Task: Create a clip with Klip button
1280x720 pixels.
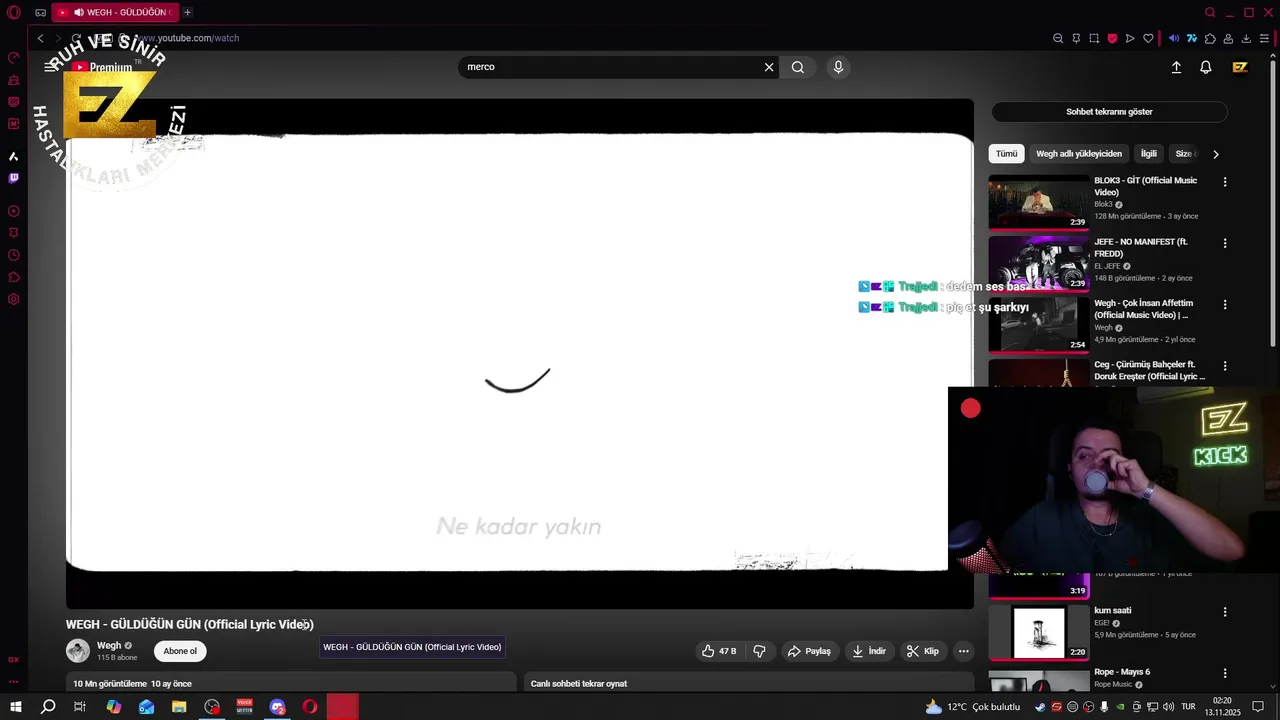Action: click(923, 651)
